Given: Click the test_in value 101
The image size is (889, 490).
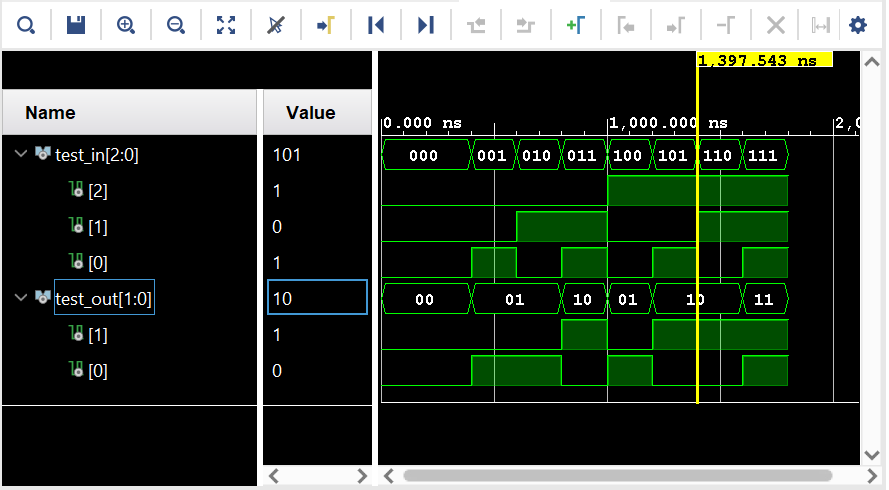Looking at the screenshot, I should coord(287,155).
